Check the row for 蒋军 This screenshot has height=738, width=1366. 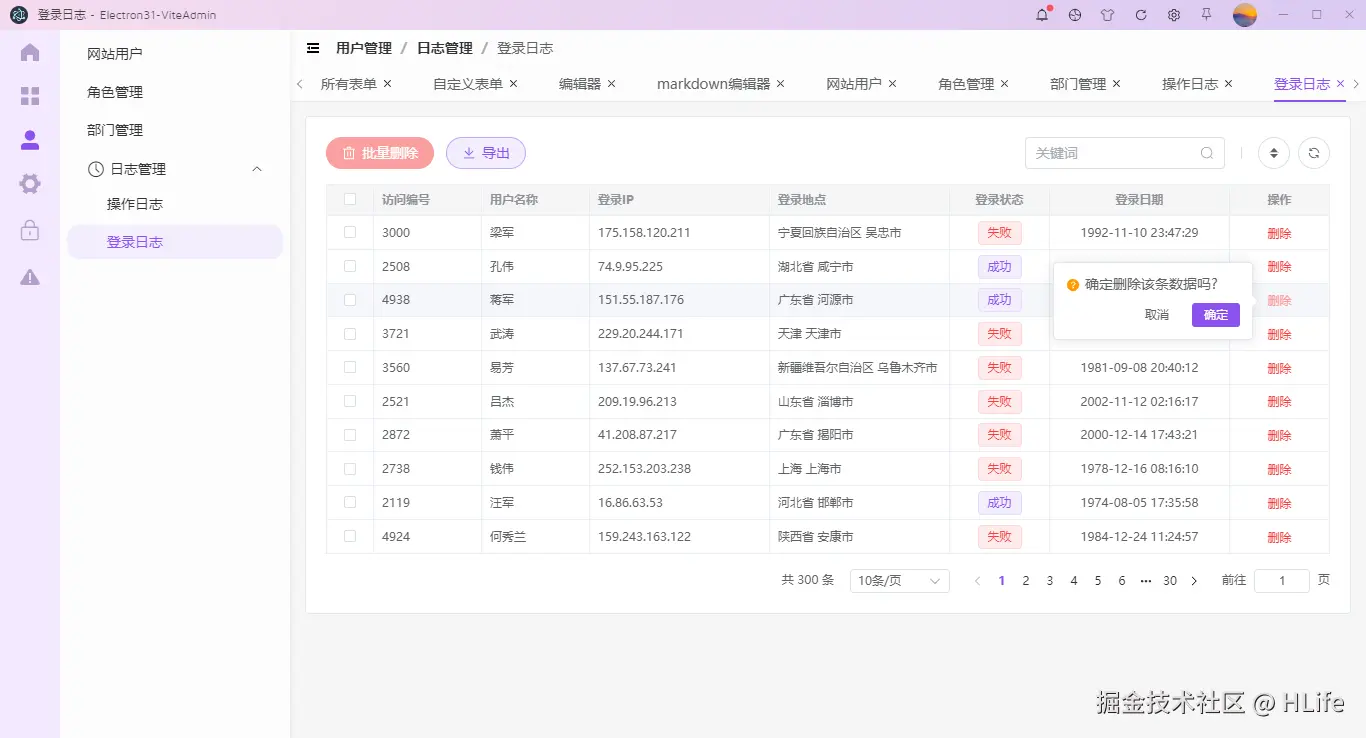click(x=350, y=299)
